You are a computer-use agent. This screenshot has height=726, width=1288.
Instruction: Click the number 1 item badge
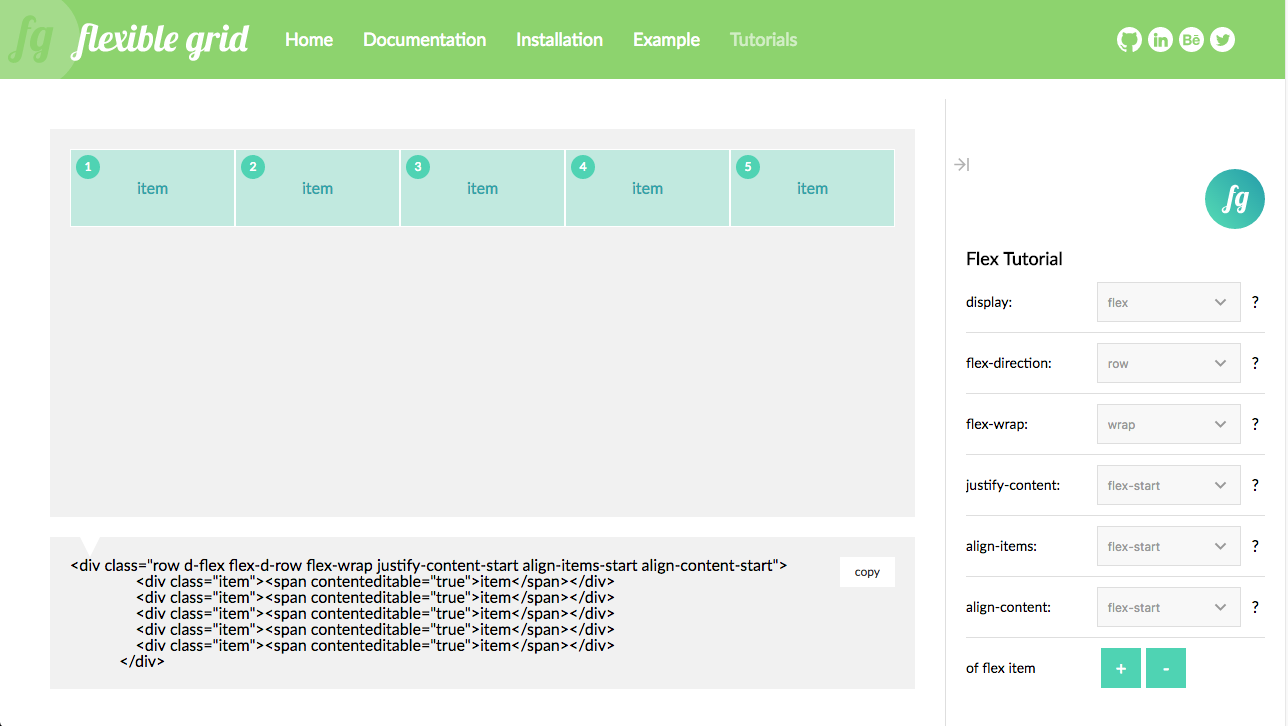coord(88,167)
